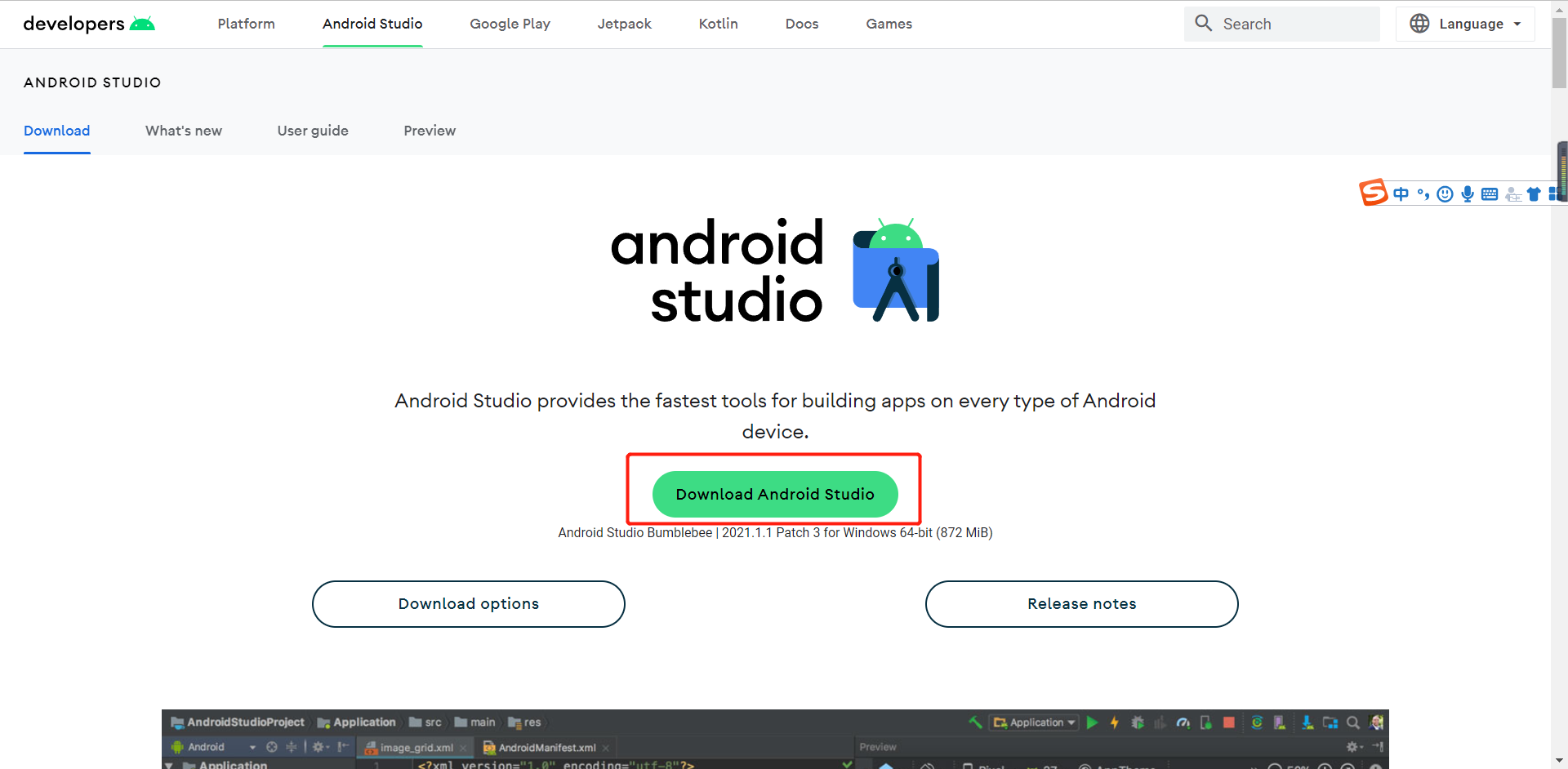Image resolution: width=1568 pixels, height=769 pixels.
Task: Open the Preview pane gear dropdown
Action: pos(1355,747)
